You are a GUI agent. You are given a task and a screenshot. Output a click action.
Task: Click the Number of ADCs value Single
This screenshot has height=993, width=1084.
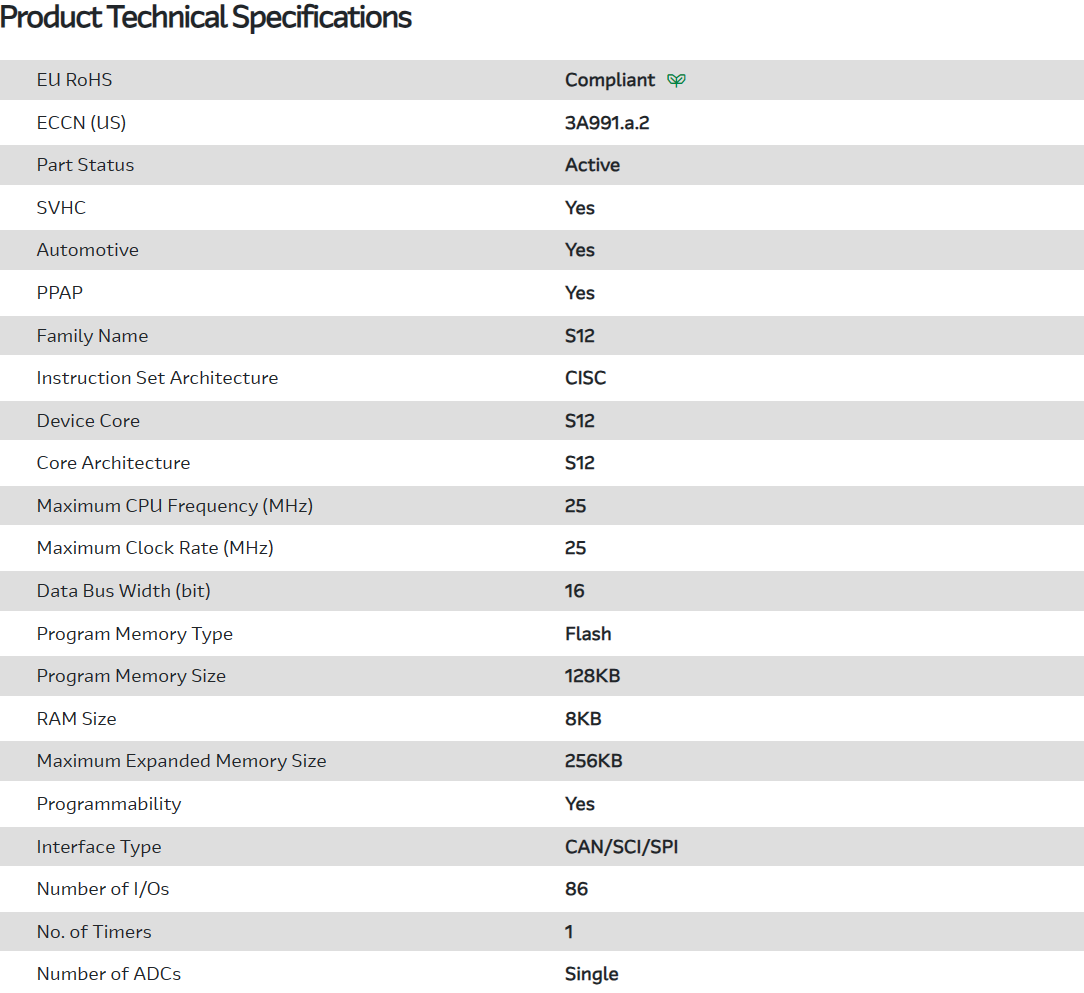(591, 974)
